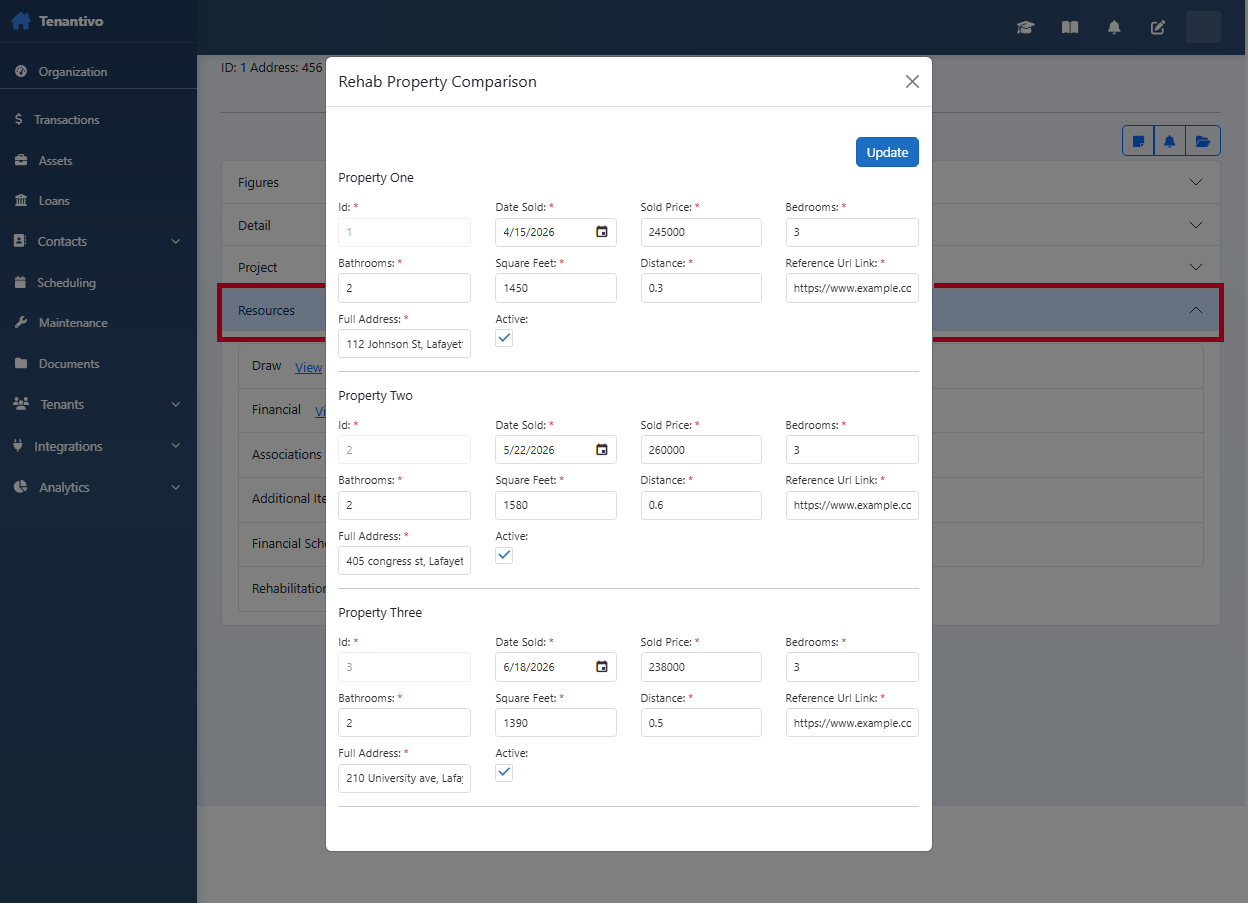Close the Rehab Property Comparison dialog

pyautogui.click(x=912, y=82)
